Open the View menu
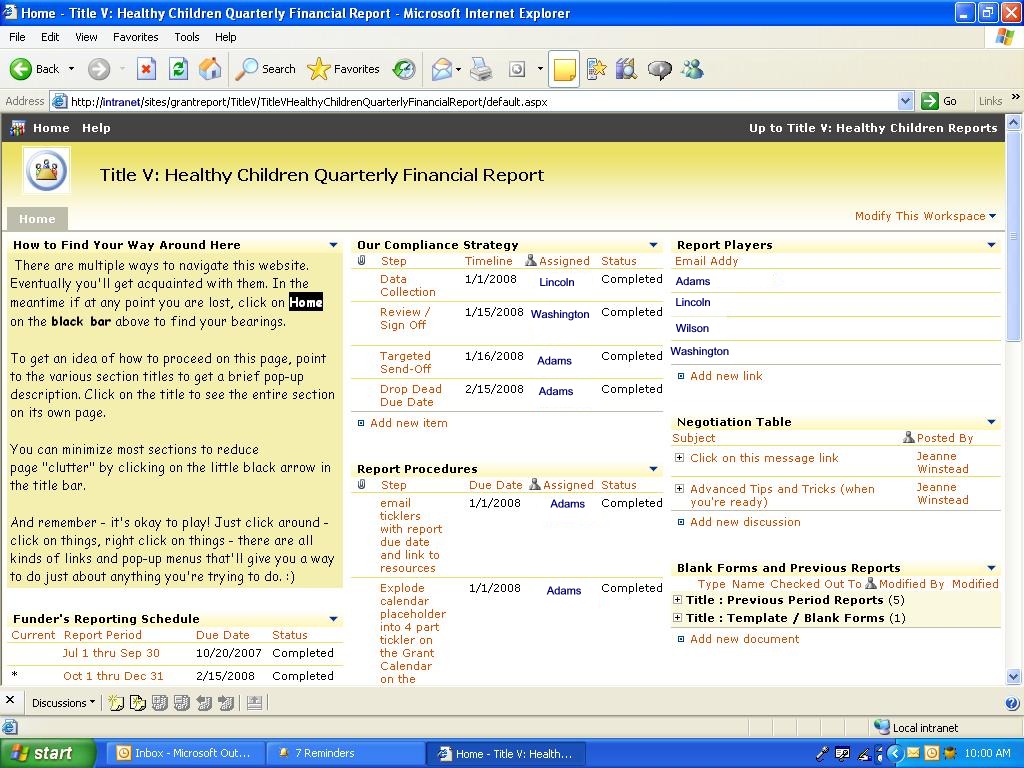The image size is (1024, 768). tap(86, 37)
